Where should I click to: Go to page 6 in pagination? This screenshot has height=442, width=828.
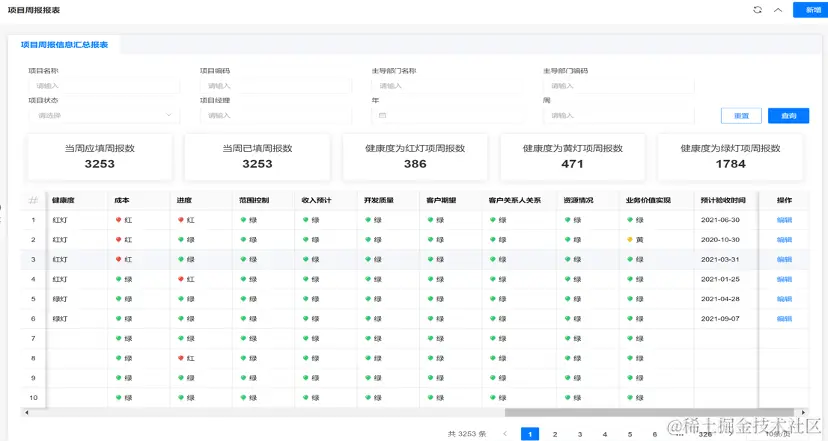pos(654,434)
